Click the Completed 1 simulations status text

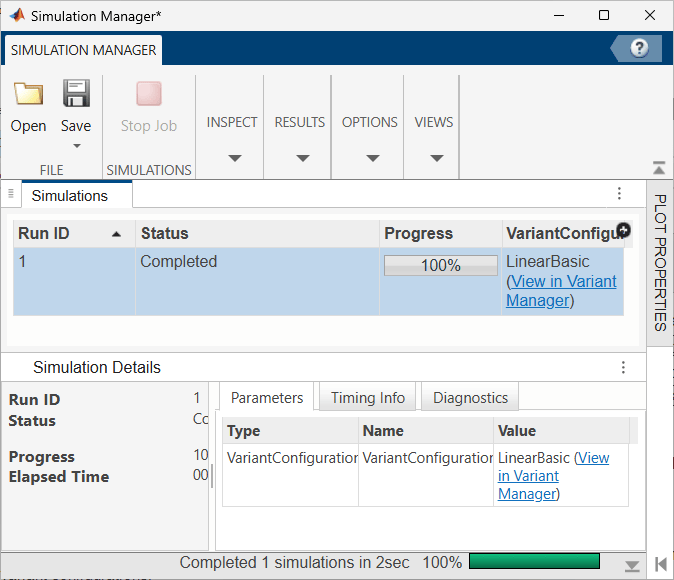point(294,562)
